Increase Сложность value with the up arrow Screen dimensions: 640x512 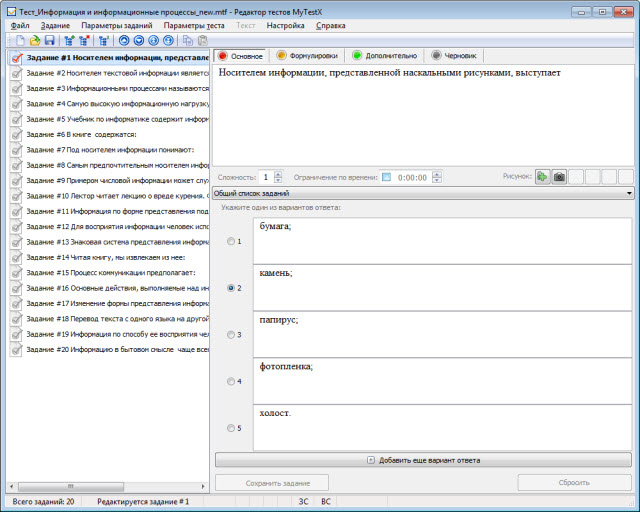point(278,173)
